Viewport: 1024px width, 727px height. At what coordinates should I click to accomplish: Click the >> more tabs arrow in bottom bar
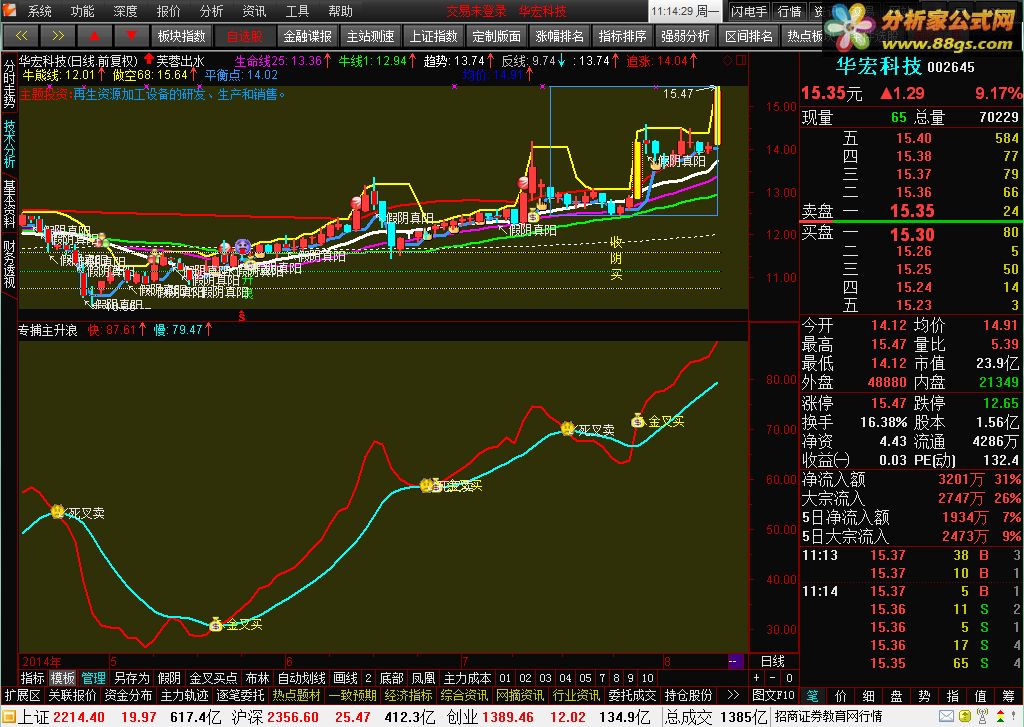point(733,695)
